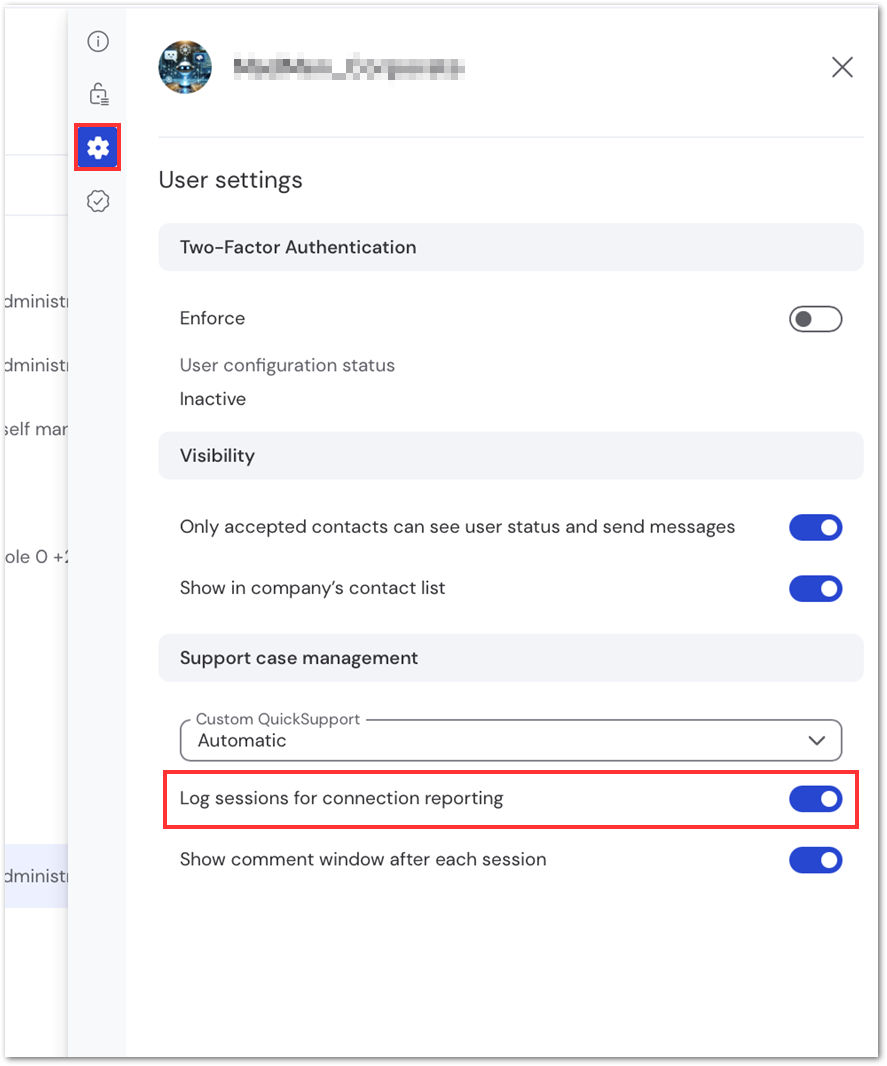The height and width of the screenshot is (1066, 887).
Task: Open the Custom QuickSupport dropdown
Action: click(x=510, y=740)
